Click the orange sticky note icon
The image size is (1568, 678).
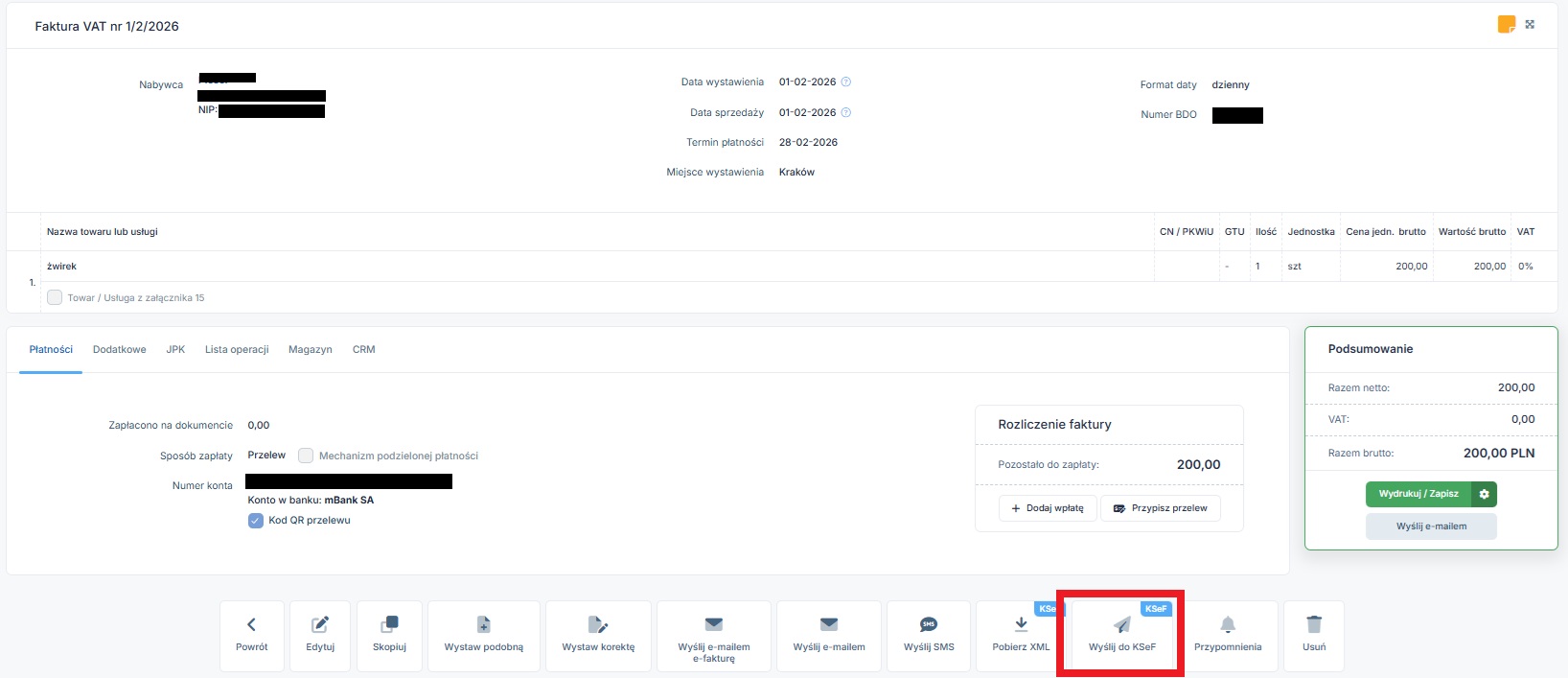(x=1506, y=24)
